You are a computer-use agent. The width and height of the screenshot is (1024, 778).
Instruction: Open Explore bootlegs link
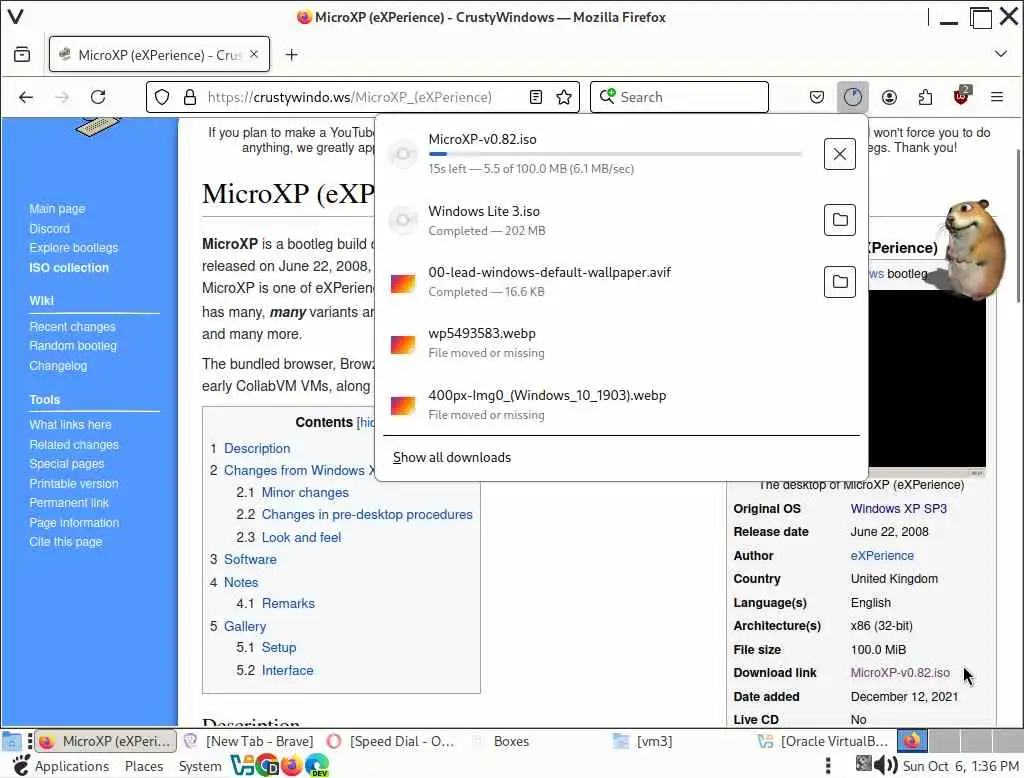[74, 248]
